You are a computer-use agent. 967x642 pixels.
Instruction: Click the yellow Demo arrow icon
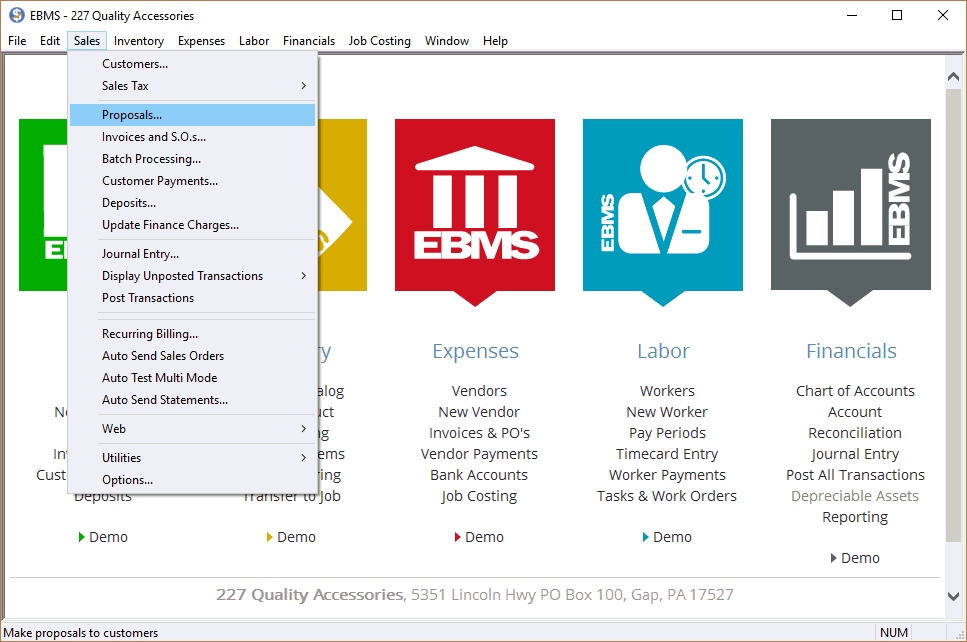click(270, 537)
